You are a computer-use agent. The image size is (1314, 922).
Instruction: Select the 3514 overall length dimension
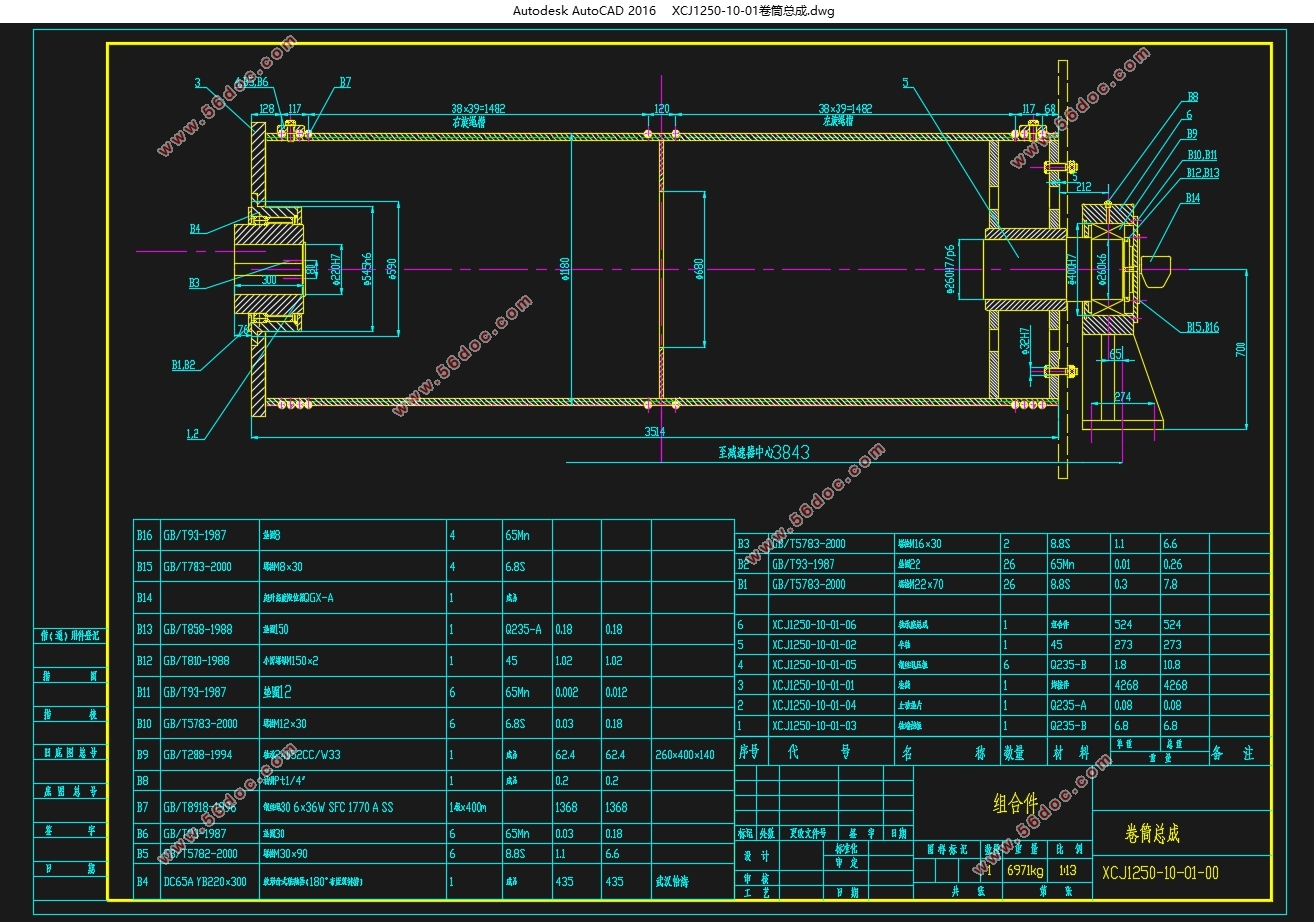[655, 430]
